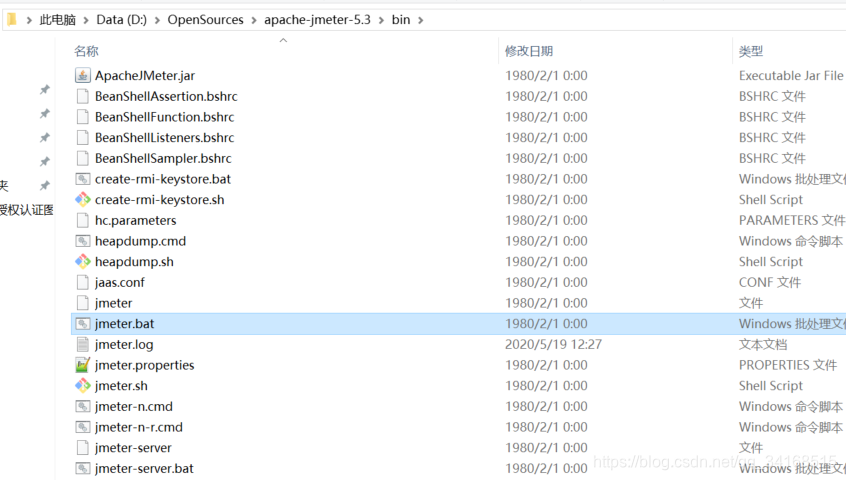Click the BeanShellListeners.bshrc file icon
The height and width of the screenshot is (480, 846).
(83, 138)
